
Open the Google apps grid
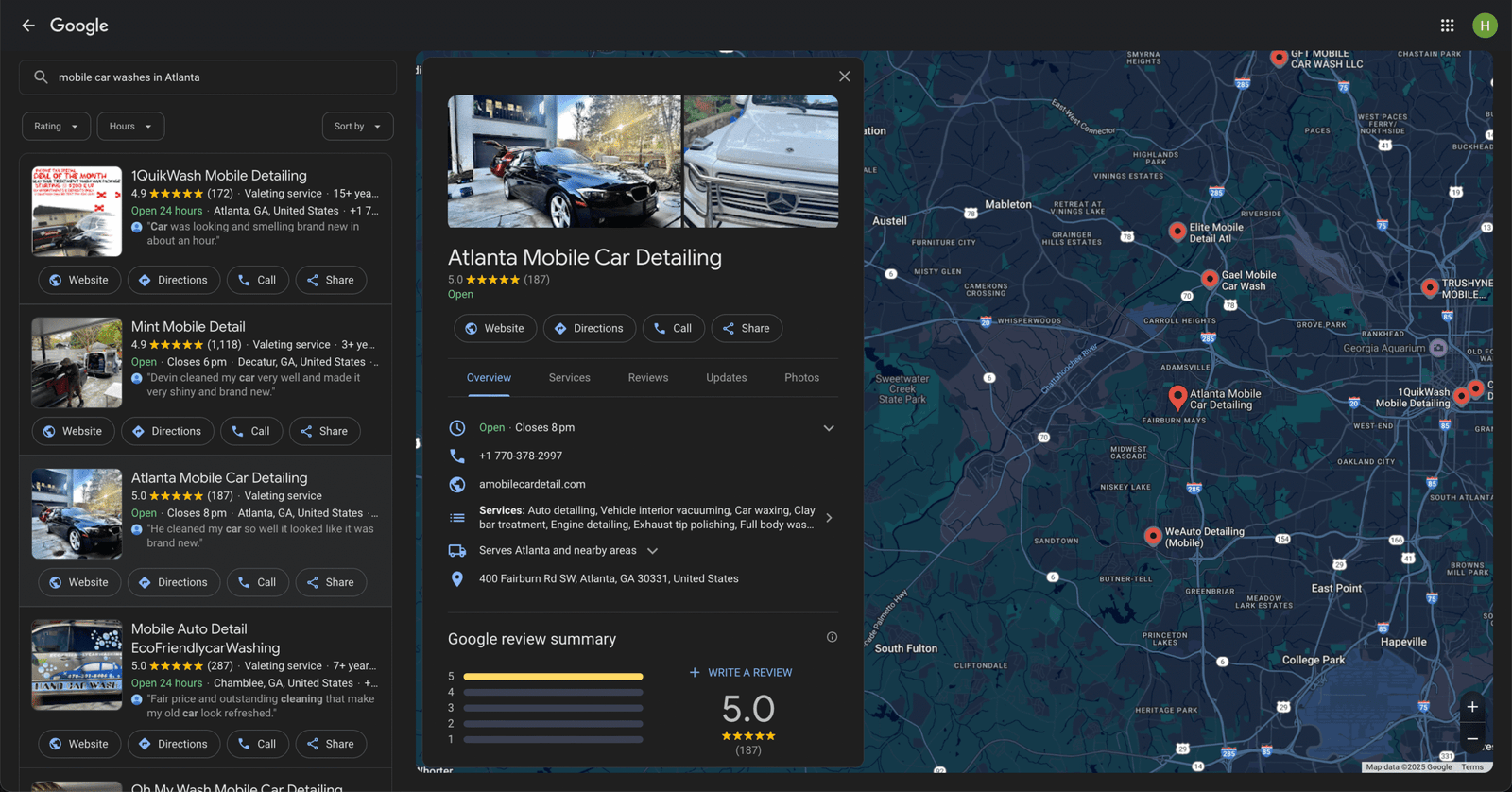pyautogui.click(x=1447, y=26)
